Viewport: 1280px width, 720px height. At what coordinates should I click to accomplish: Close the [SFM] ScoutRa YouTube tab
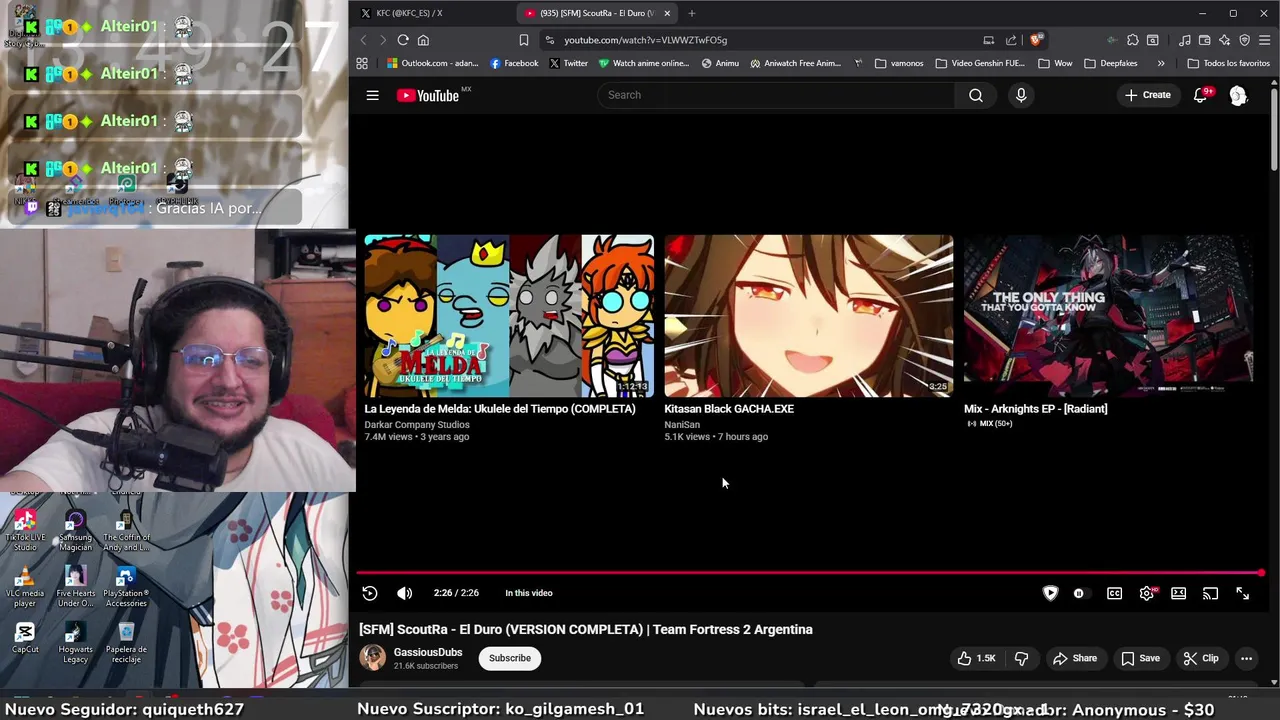[x=667, y=13]
